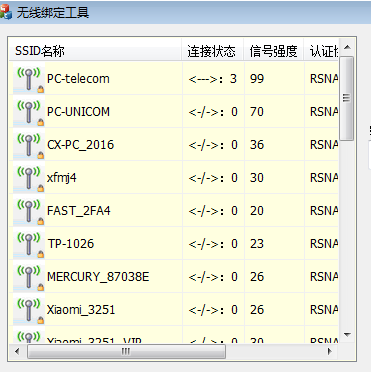
Task: Sort by 信号强度 column header
Action: pyautogui.click(x=274, y=51)
